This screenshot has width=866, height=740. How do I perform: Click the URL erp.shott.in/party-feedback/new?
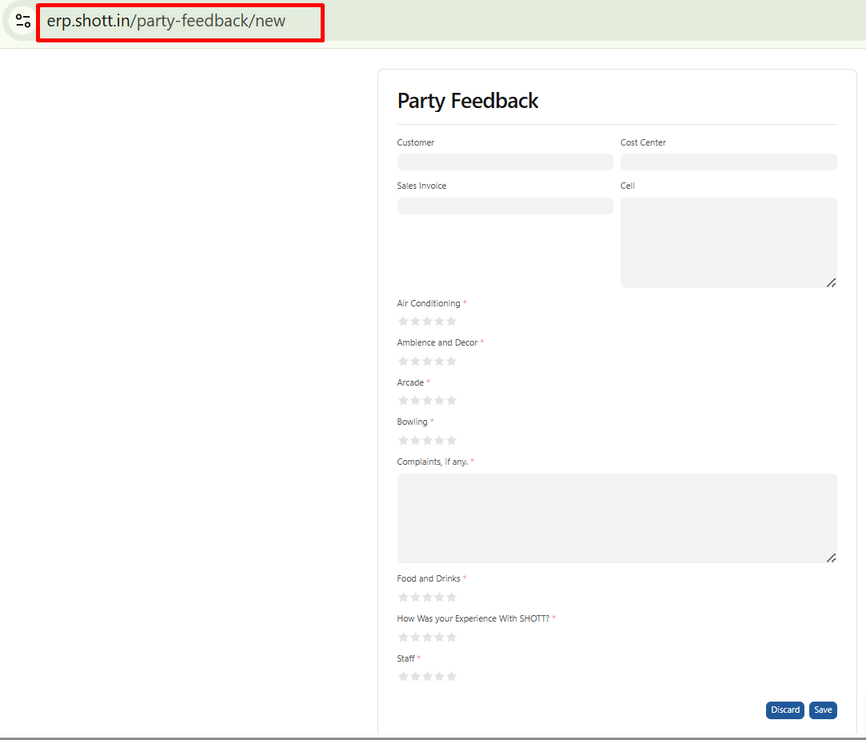(166, 21)
